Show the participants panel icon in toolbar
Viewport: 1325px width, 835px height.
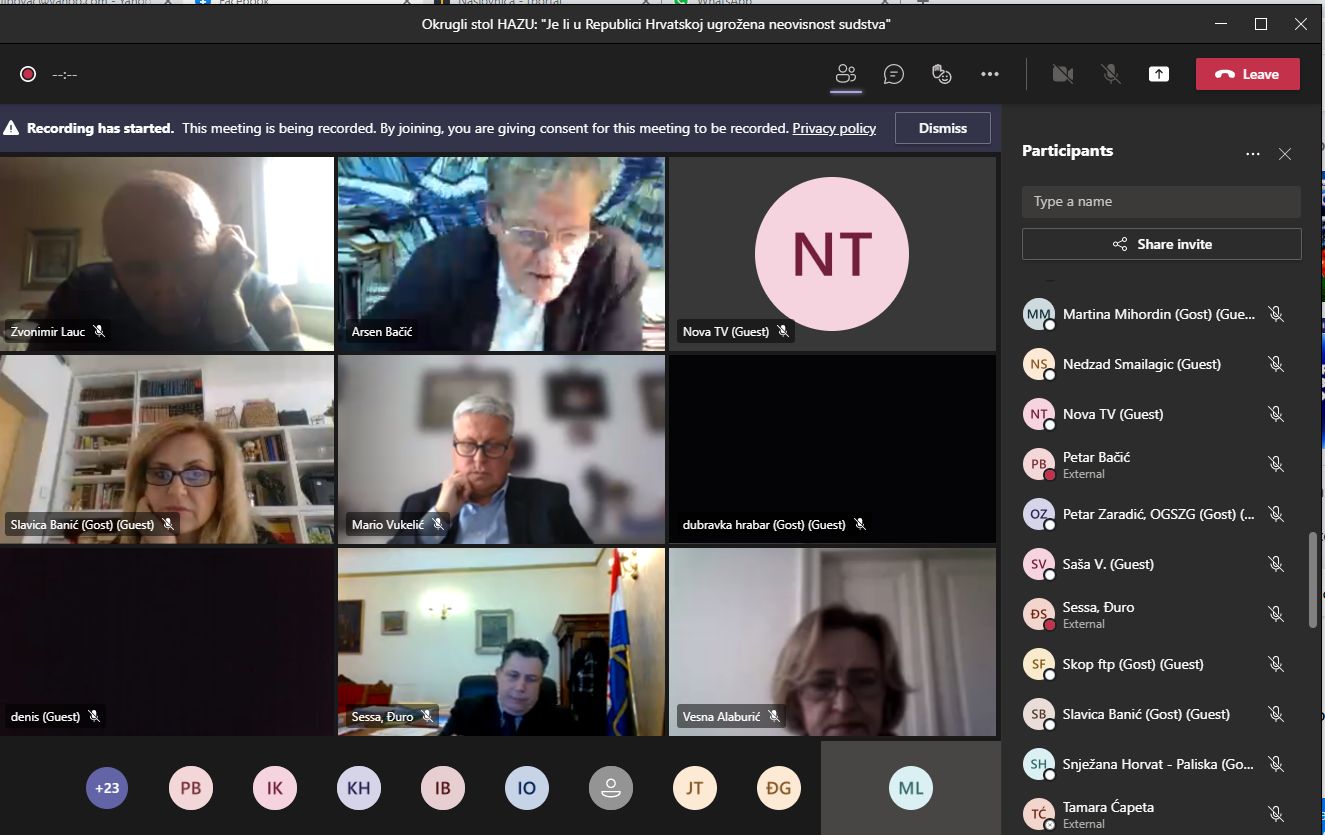846,74
